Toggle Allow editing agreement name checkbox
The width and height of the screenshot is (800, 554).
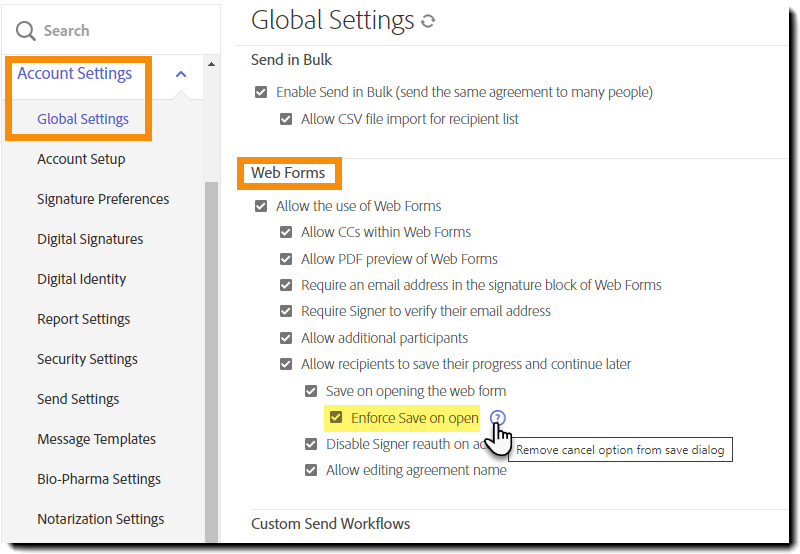click(311, 470)
